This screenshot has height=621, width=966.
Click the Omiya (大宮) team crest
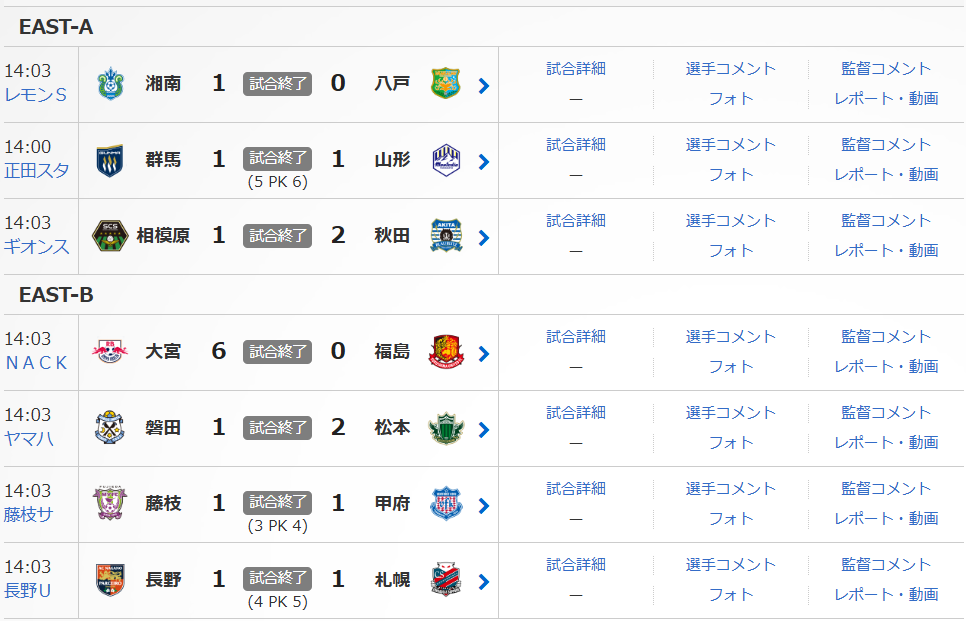[110, 352]
